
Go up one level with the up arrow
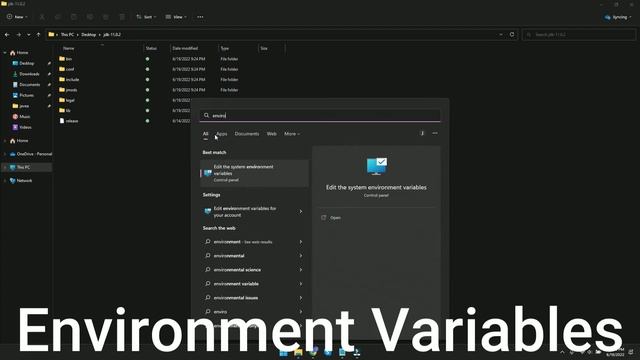[x=38, y=35]
